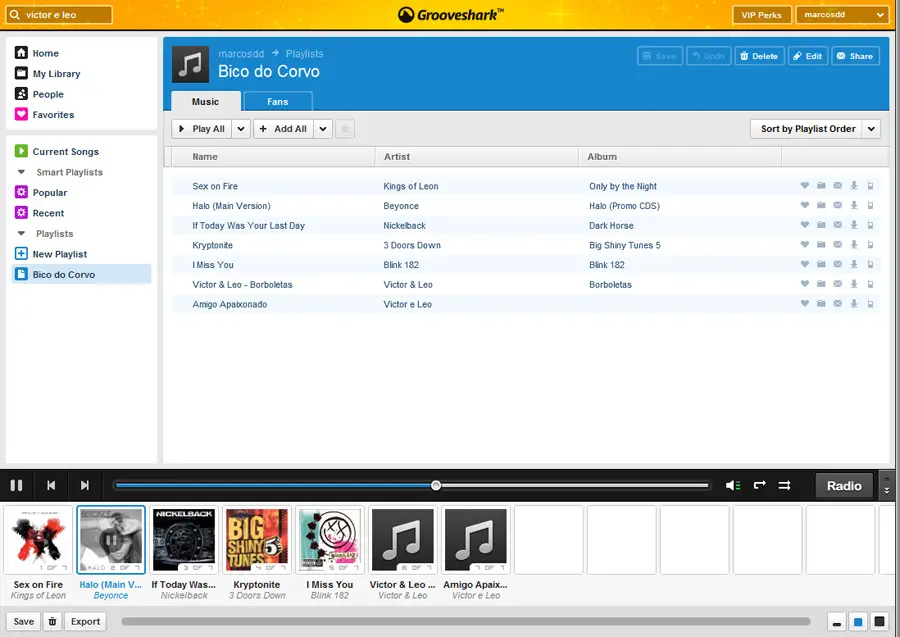
Task: Click the download icon on the Halo row
Action: [x=854, y=205]
